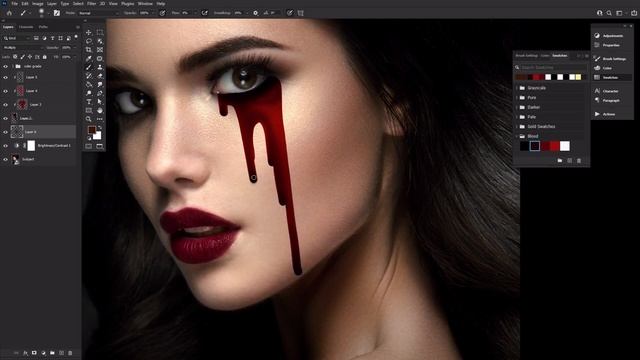Collapse the Blood swatch folder
This screenshot has height=360, width=640.
[517, 136]
